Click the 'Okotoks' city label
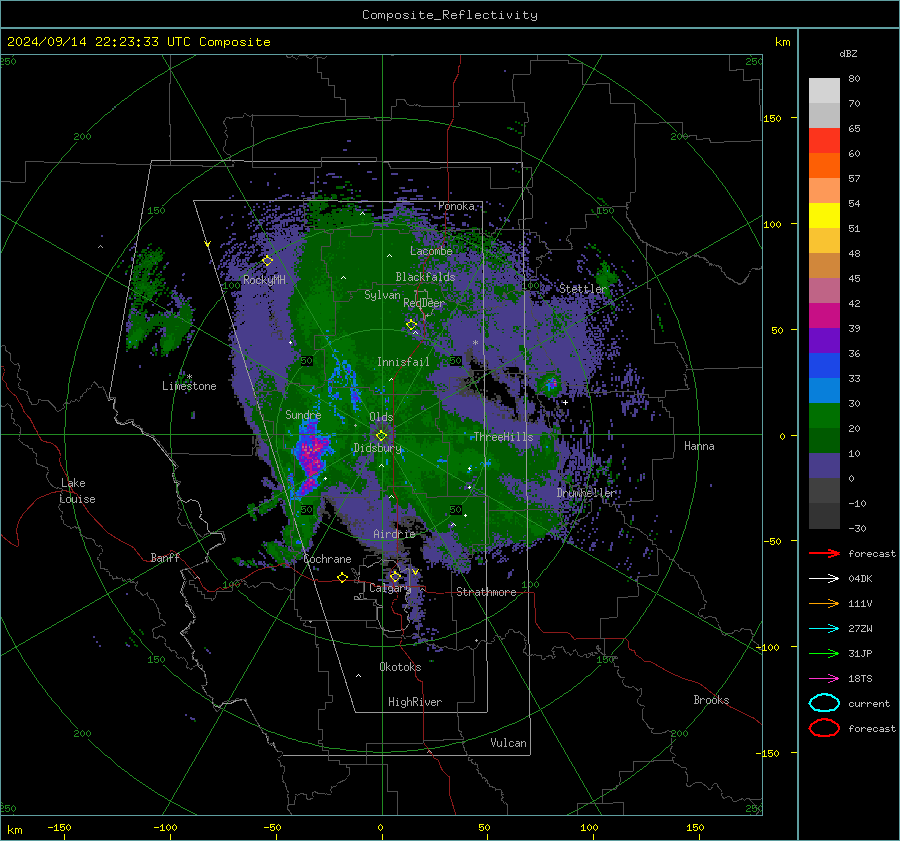Image resolution: width=900 pixels, height=841 pixels. (400, 667)
